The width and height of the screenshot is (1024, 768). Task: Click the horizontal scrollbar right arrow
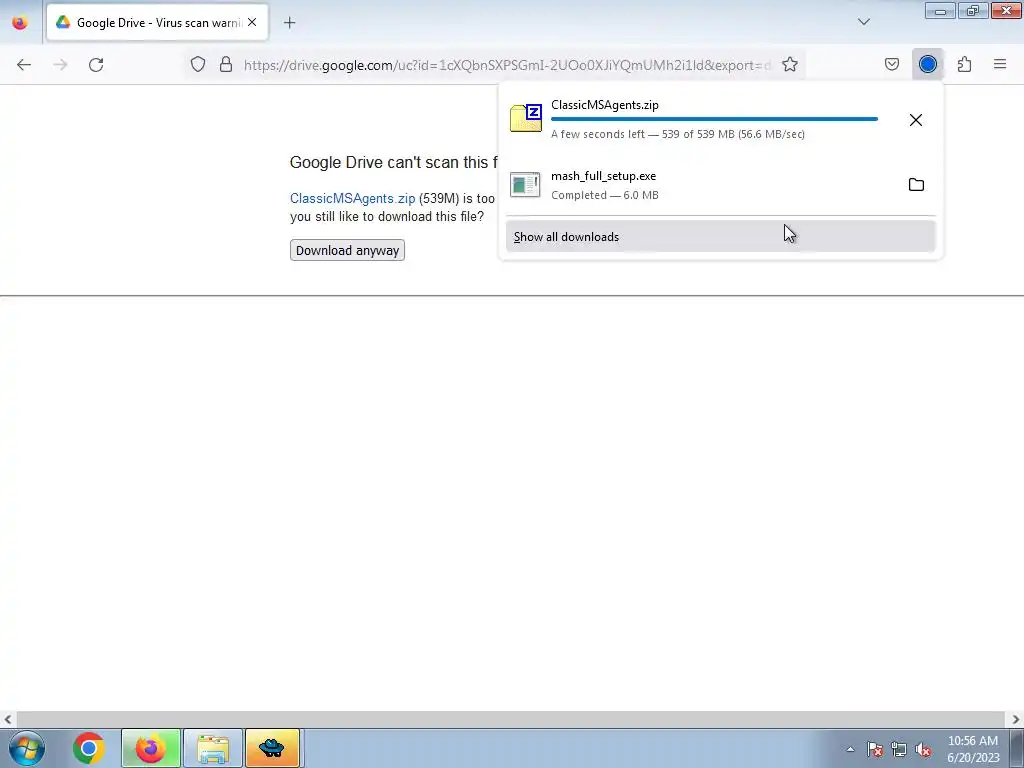[1016, 719]
